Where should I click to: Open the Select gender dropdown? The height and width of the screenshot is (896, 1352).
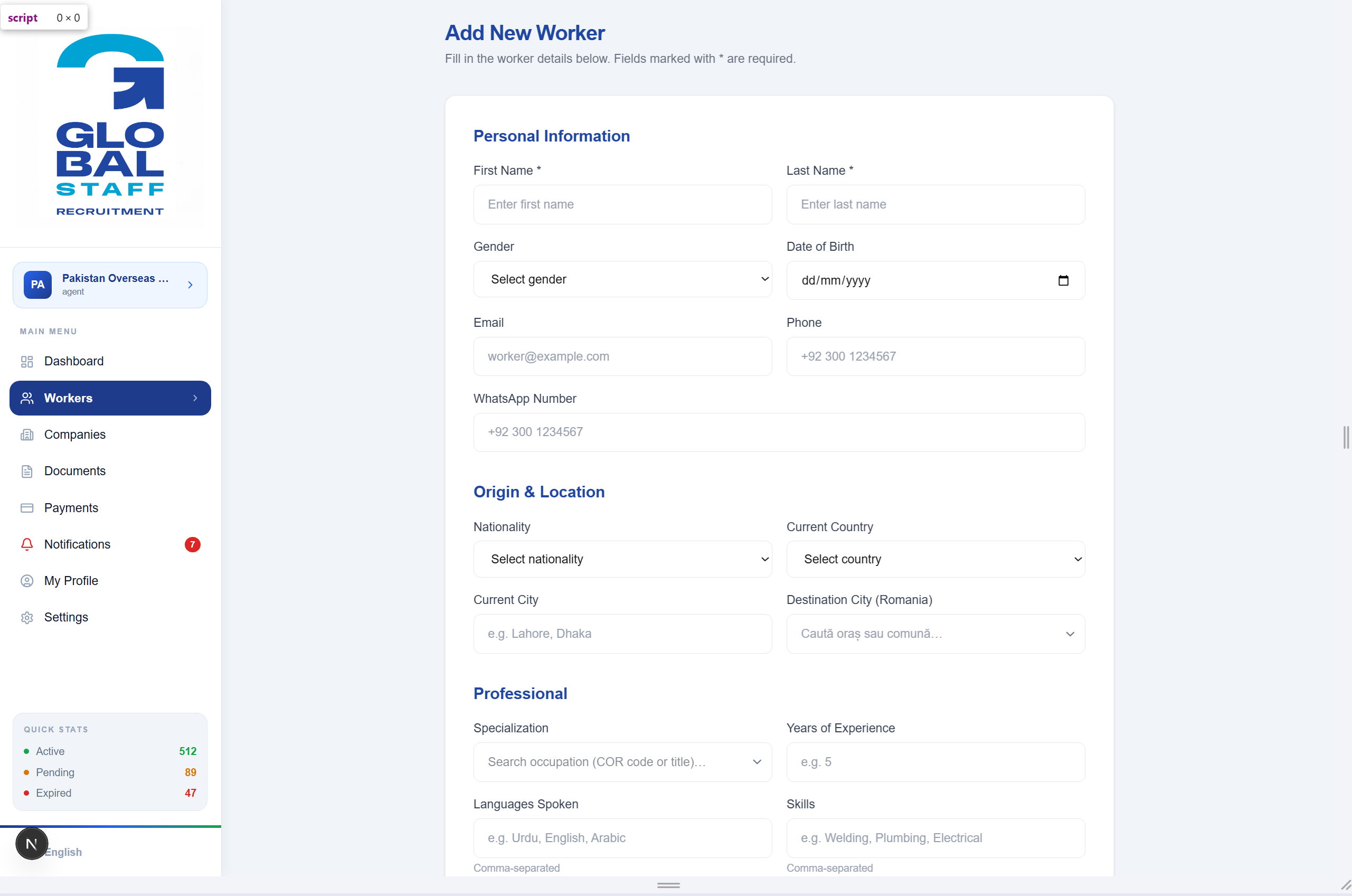(x=622, y=279)
